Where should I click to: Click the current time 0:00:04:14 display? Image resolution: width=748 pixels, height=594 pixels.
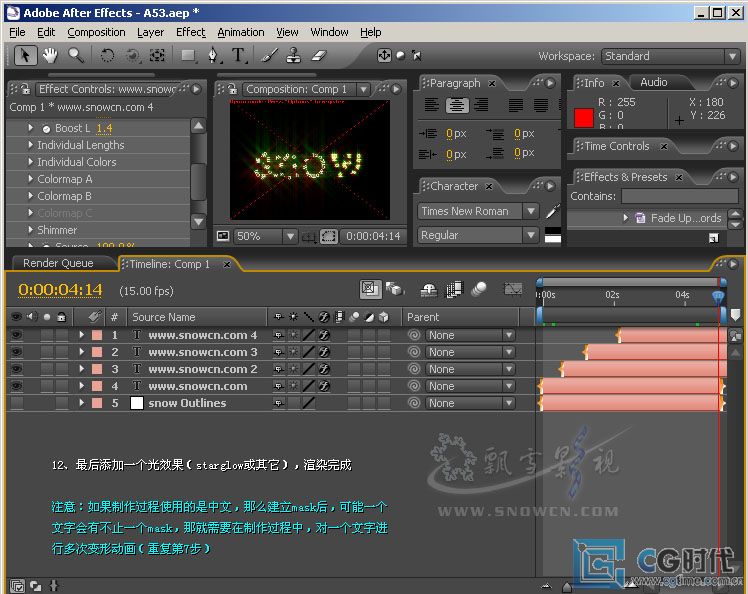(60, 290)
